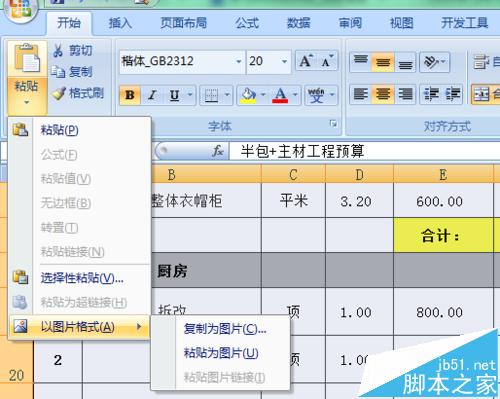Open the fill color dropdown arrow
The height and width of the screenshot is (399, 500).
pyautogui.click(x=263, y=95)
